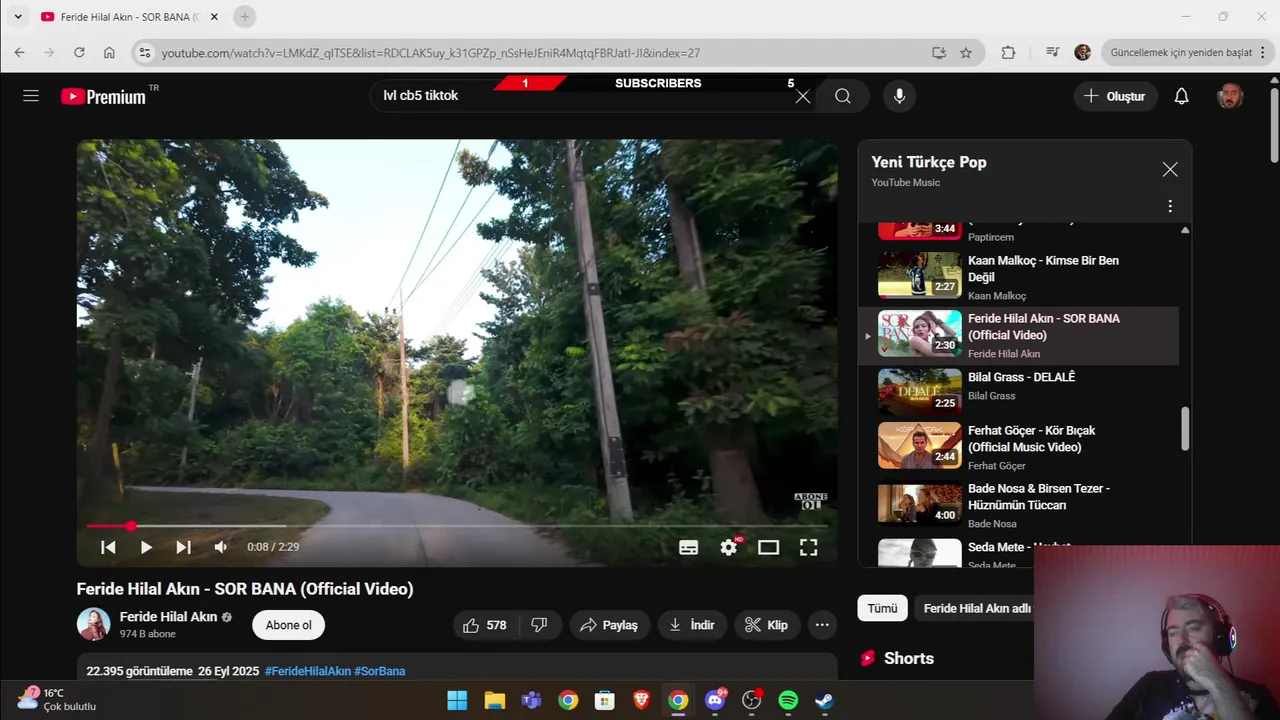Open #FerideHilalAkın hashtag link

pos(308,671)
